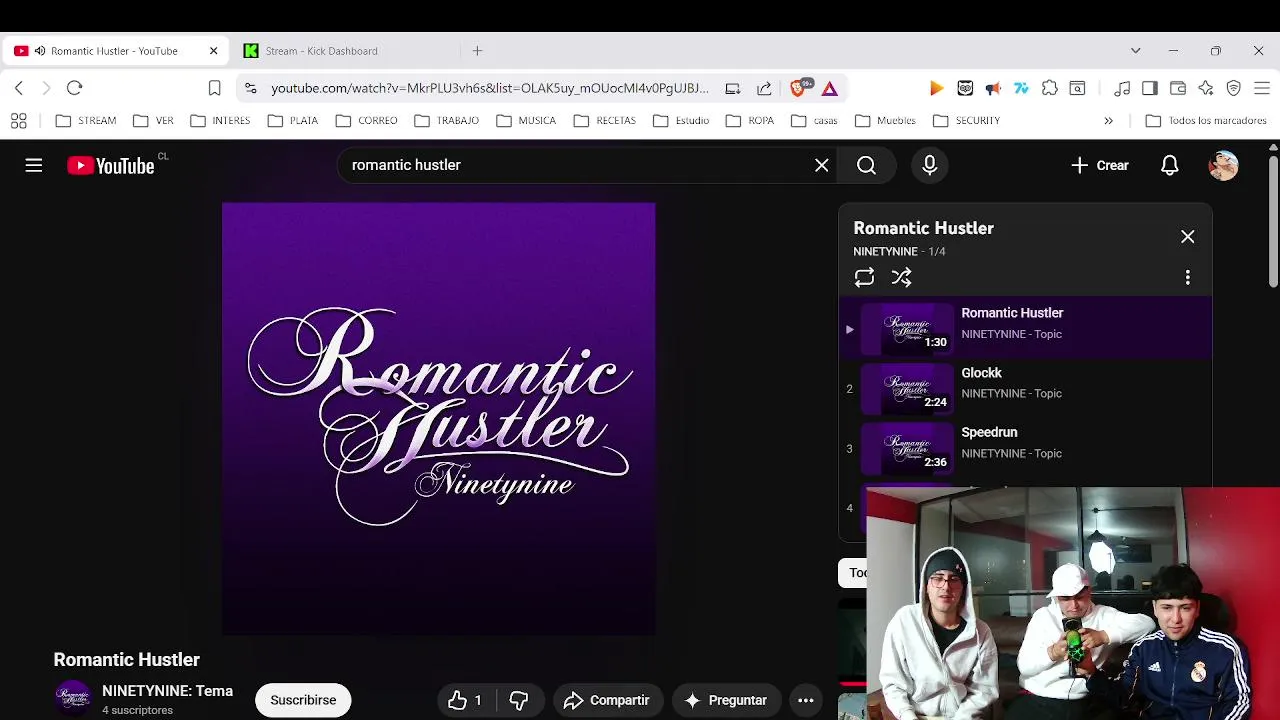Open the bookmarks bar apps grid icon
1280x720 pixels.
(x=18, y=120)
